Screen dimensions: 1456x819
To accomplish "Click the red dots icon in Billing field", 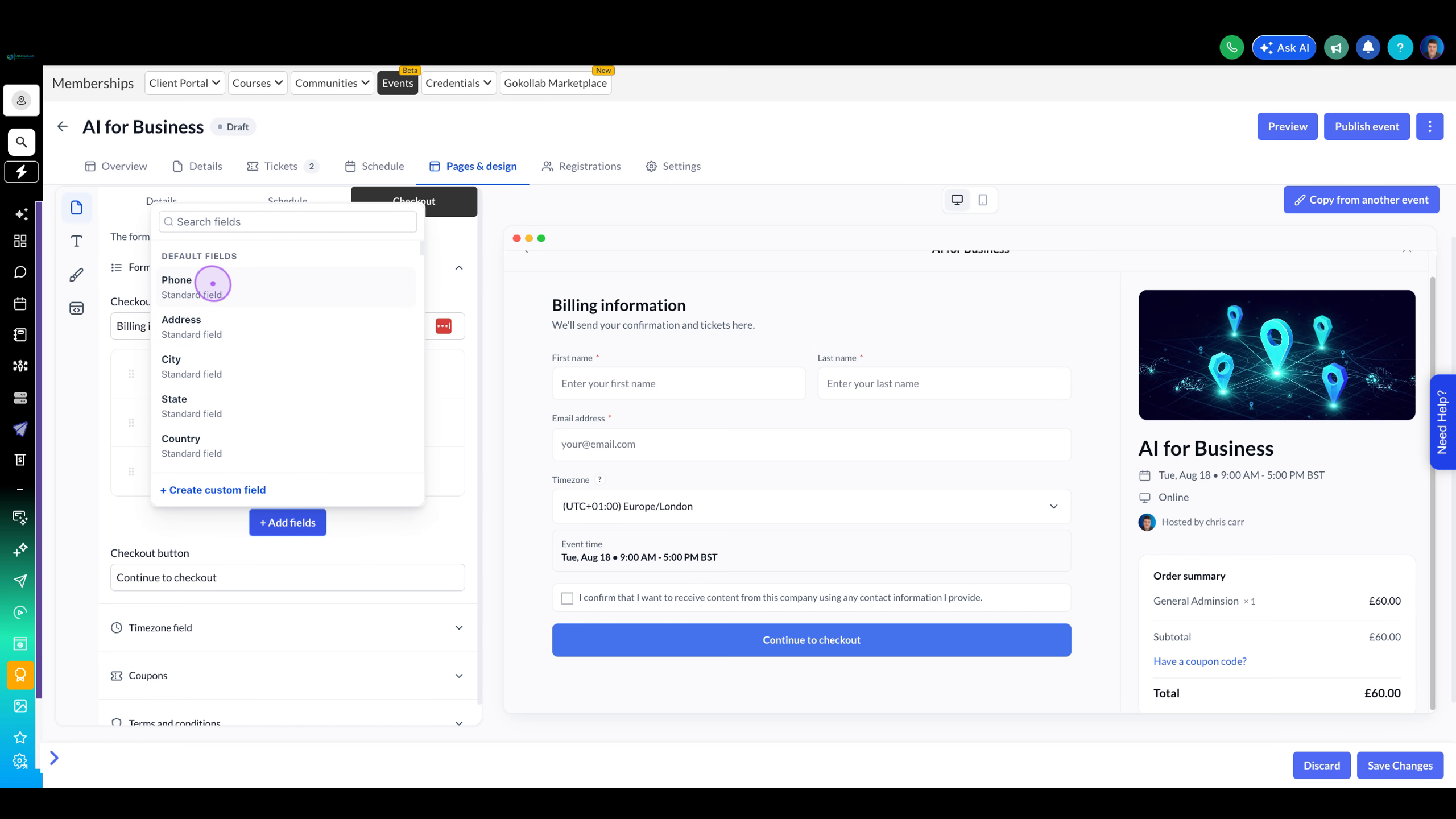I will 444,326.
